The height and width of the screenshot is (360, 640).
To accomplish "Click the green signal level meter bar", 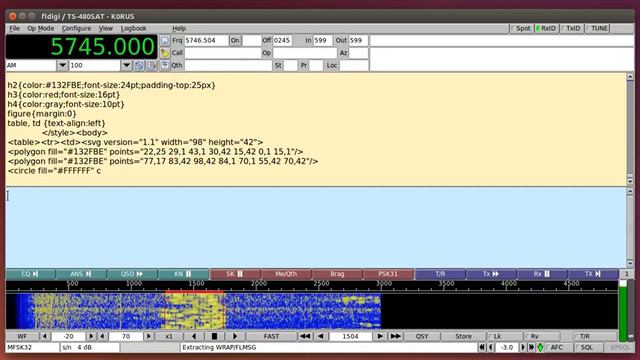I will coord(623,313).
